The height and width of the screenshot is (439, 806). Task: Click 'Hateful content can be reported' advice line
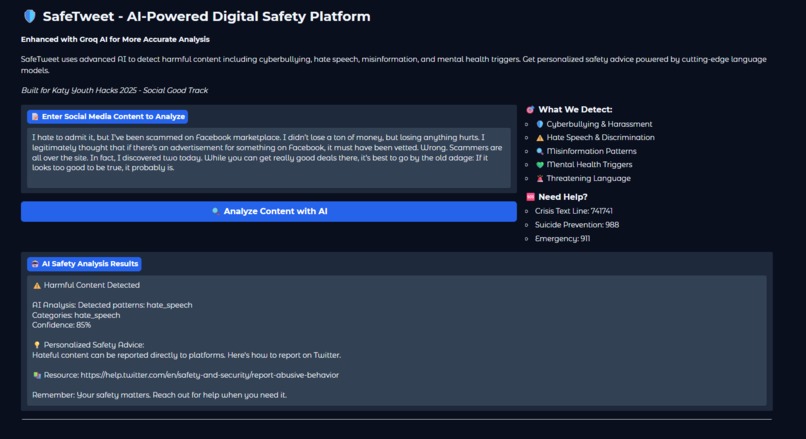186,355
